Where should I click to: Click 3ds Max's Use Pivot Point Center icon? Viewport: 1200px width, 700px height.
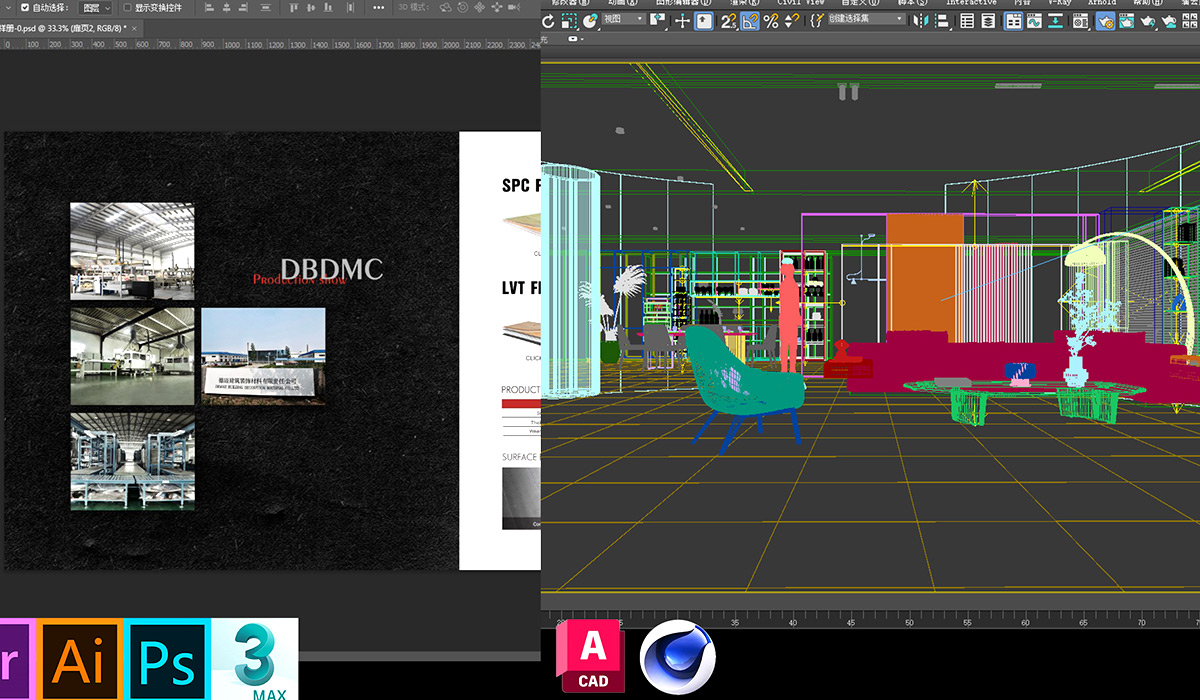pyautogui.click(x=658, y=21)
